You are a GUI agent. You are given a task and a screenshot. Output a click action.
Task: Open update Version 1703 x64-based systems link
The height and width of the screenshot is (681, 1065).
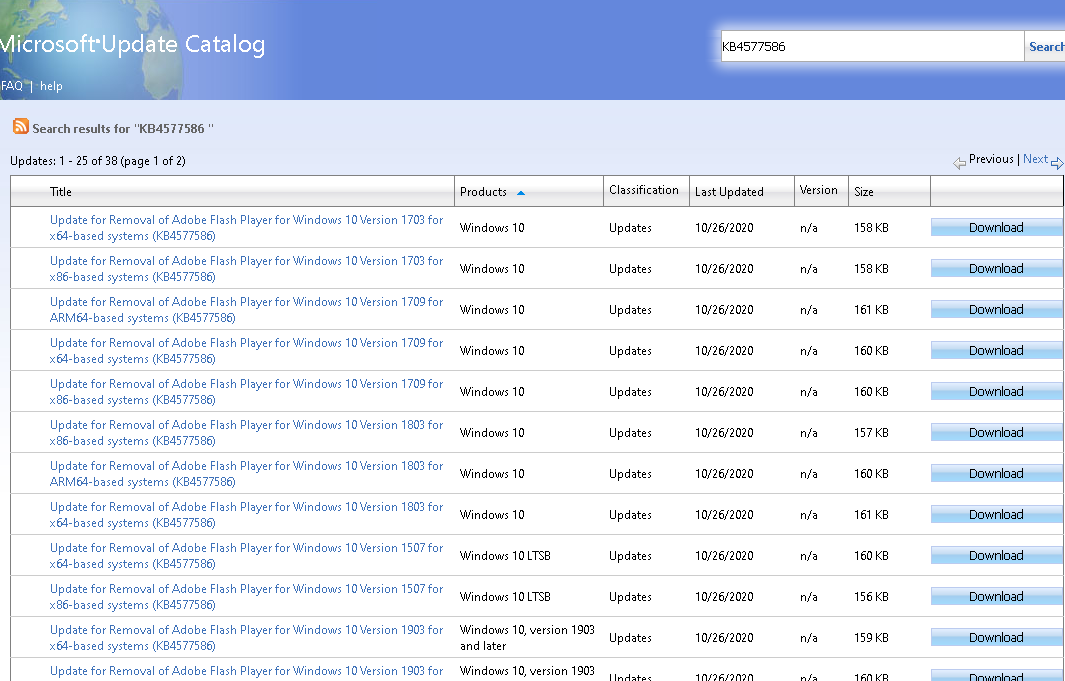(247, 227)
